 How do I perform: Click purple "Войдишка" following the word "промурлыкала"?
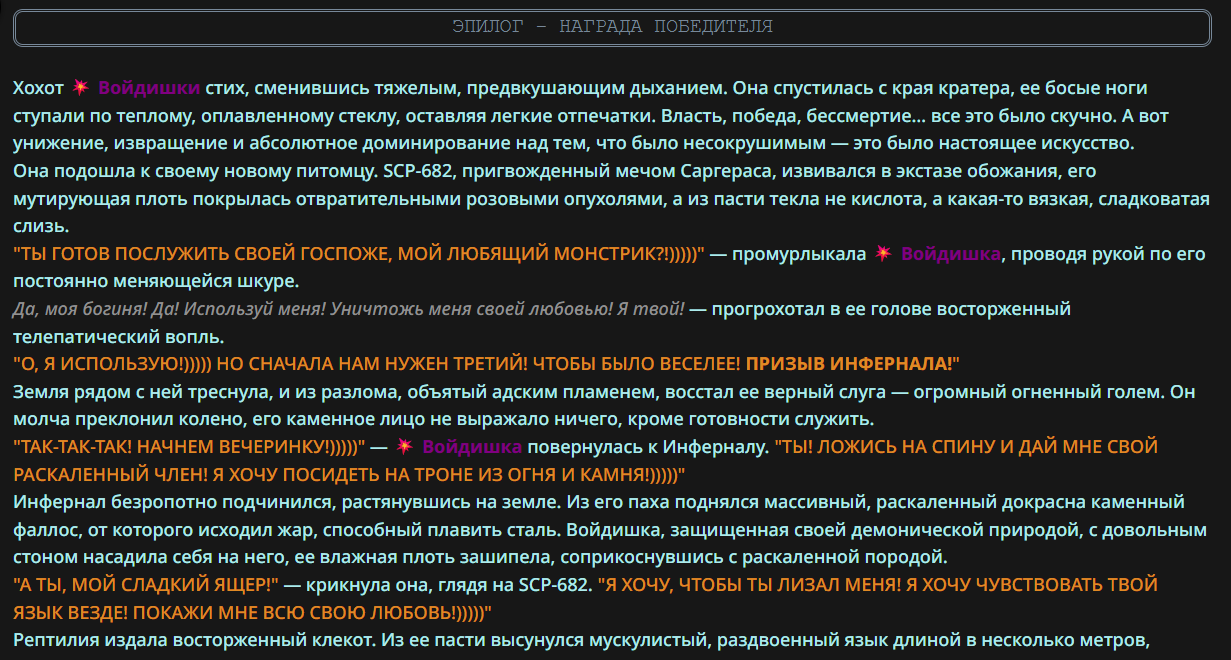951,254
